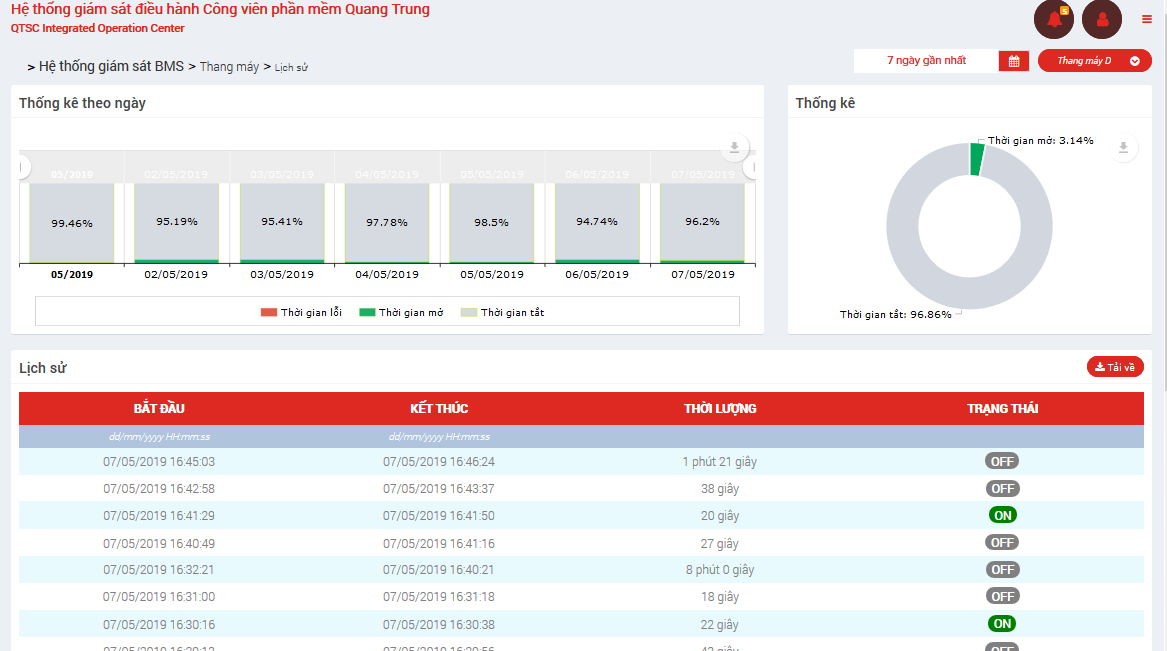Go to Hệ thống giám sát BMS breadcrumb
Screen dimensions: 1167x651
pos(111,66)
